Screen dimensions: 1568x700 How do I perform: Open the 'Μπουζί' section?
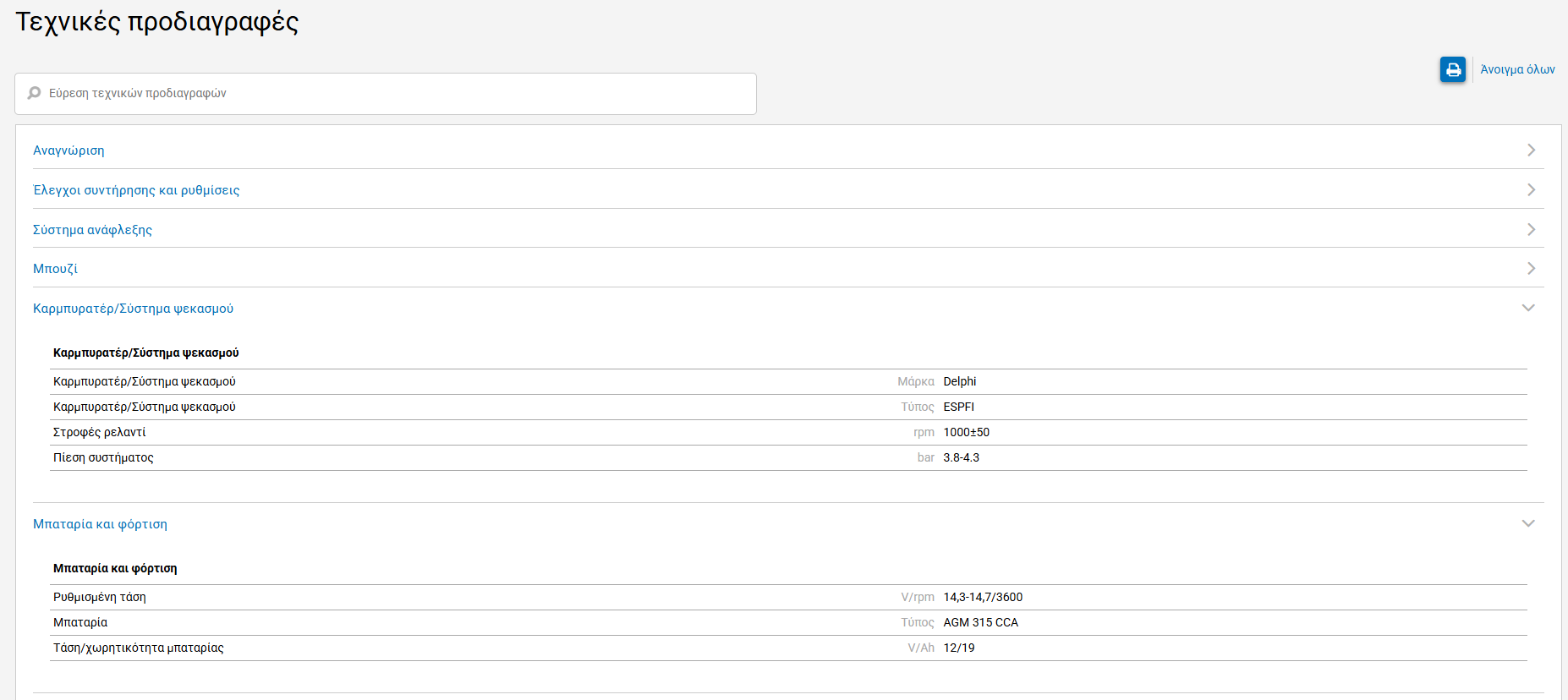tap(55, 269)
